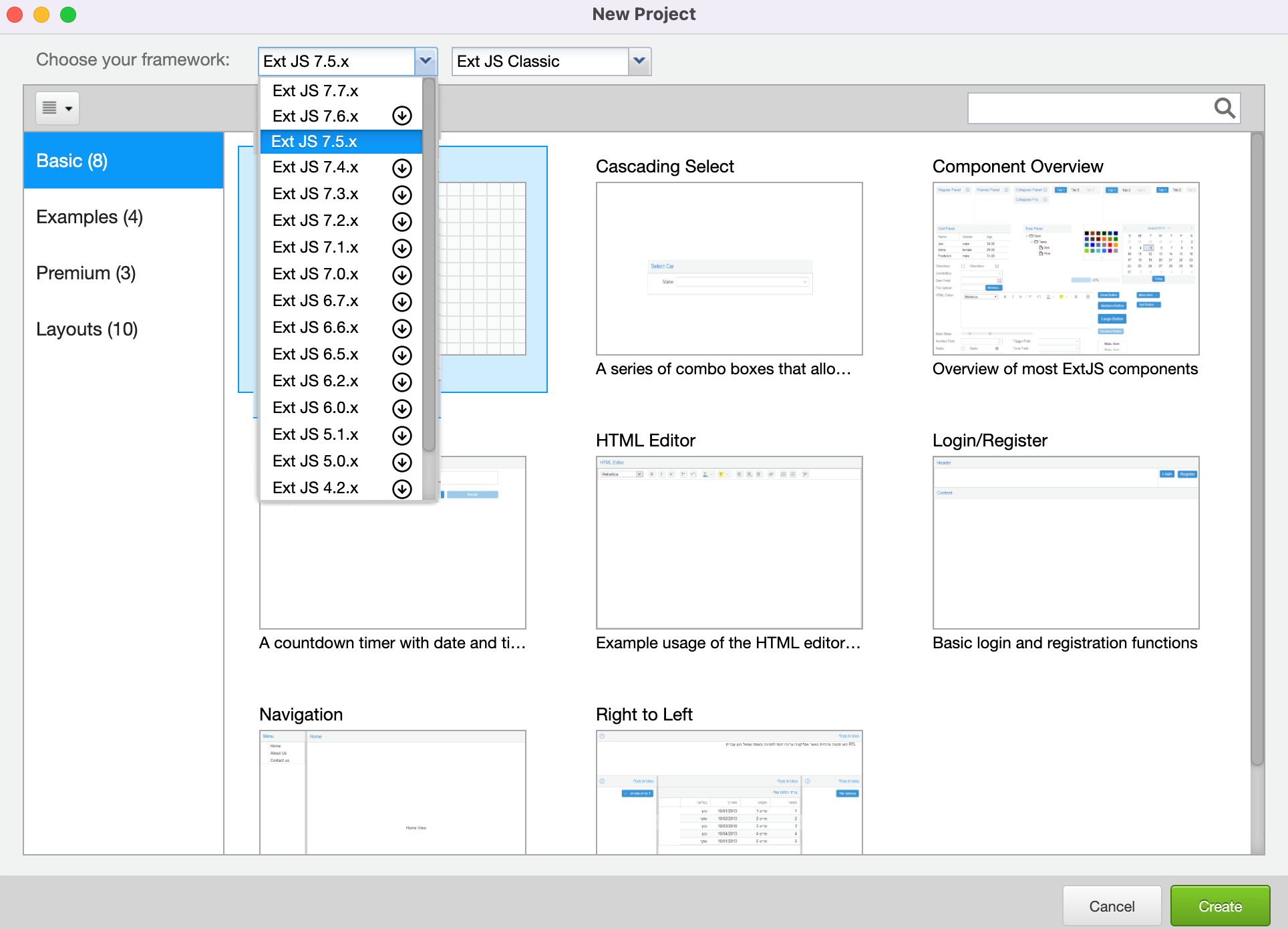Click the Cancel button

[1112, 906]
